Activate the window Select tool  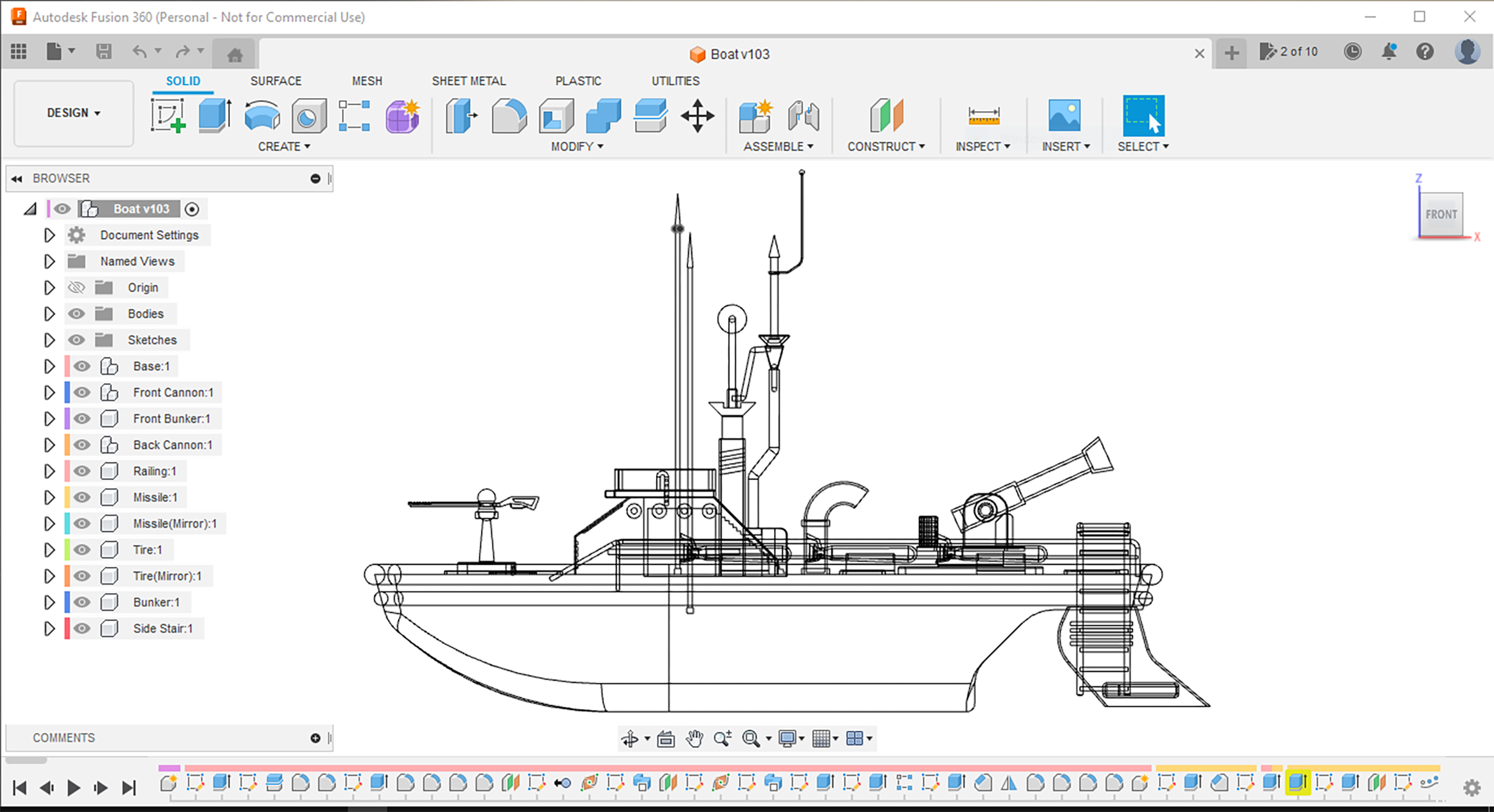click(1144, 116)
